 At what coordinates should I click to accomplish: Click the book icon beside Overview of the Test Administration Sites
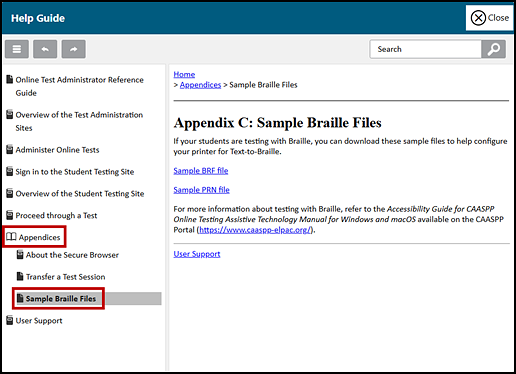point(10,114)
